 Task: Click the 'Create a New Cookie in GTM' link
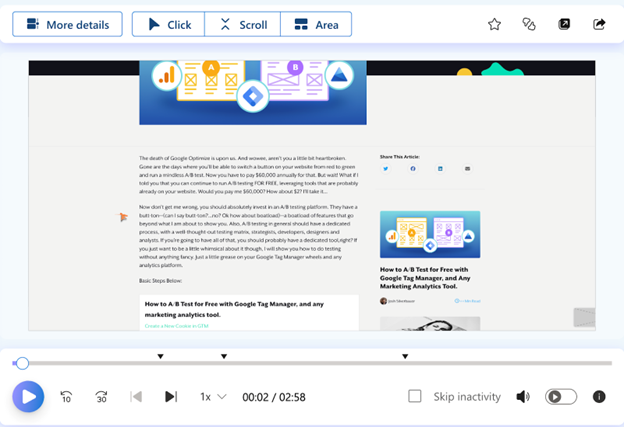pyautogui.click(x=176, y=326)
